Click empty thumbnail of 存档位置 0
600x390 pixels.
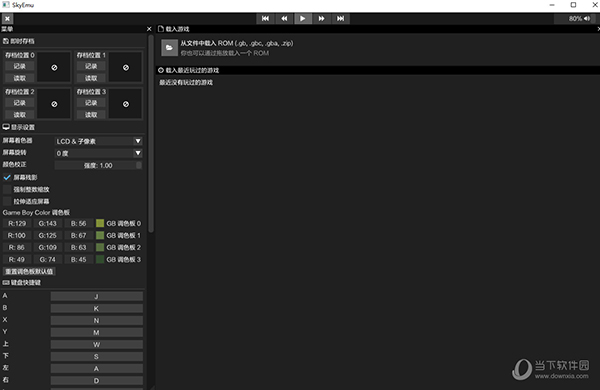(54, 67)
